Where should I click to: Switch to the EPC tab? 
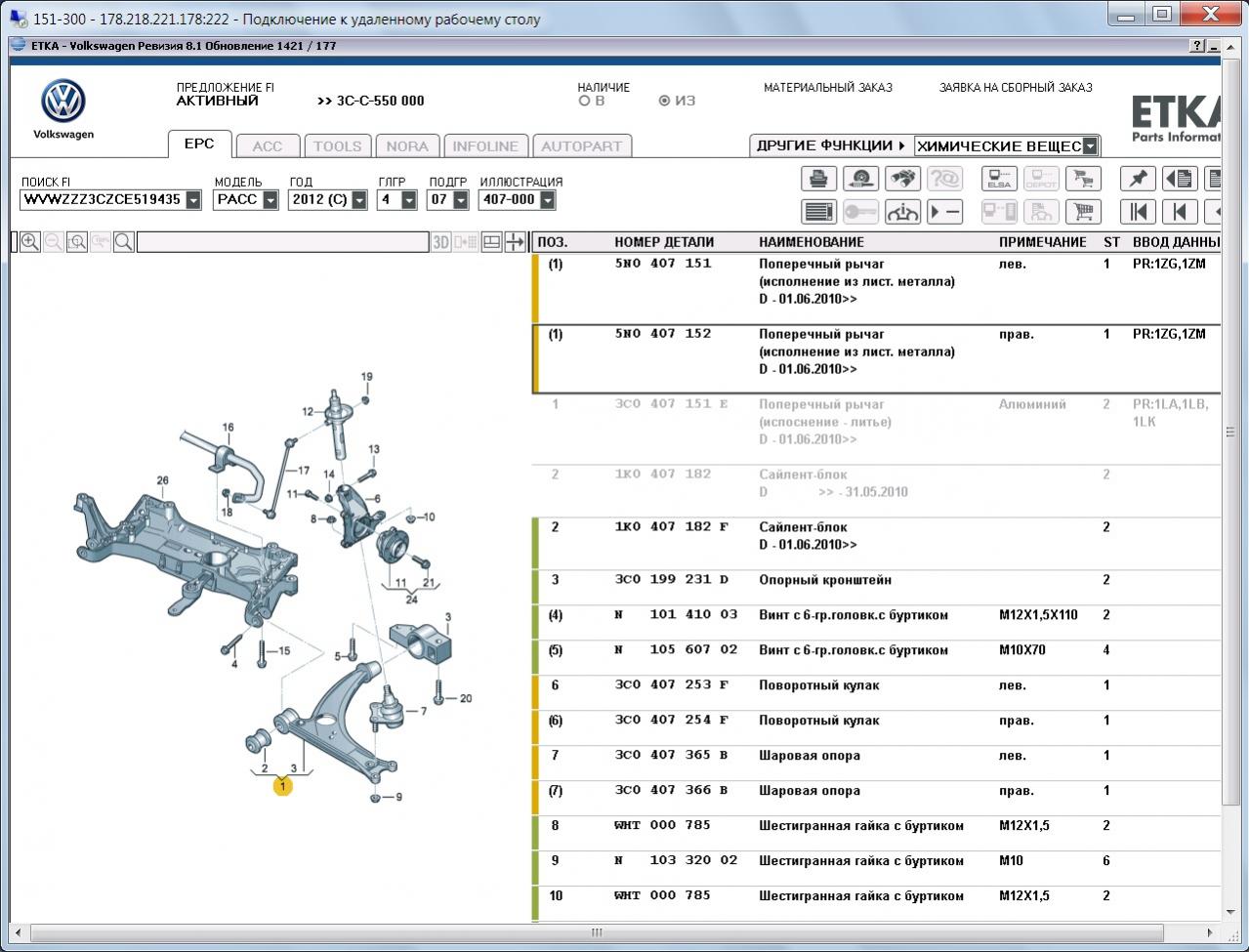pyautogui.click(x=199, y=144)
